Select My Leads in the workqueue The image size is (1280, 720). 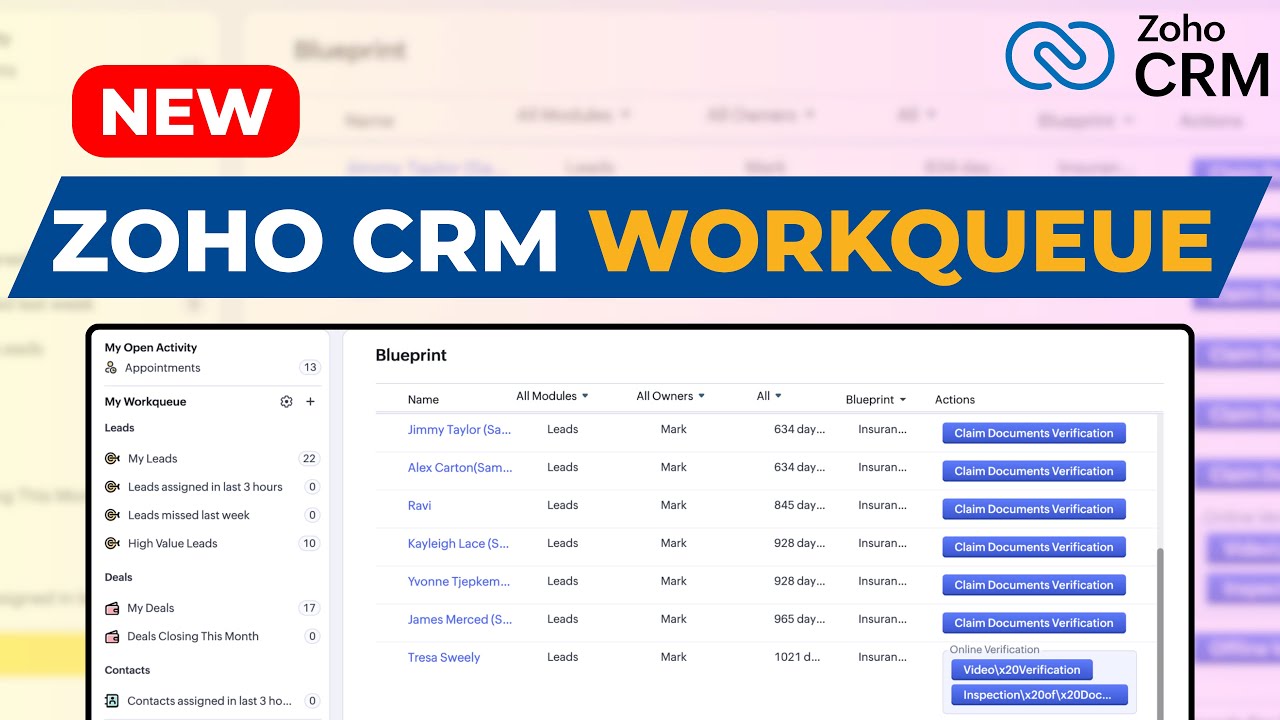152,459
